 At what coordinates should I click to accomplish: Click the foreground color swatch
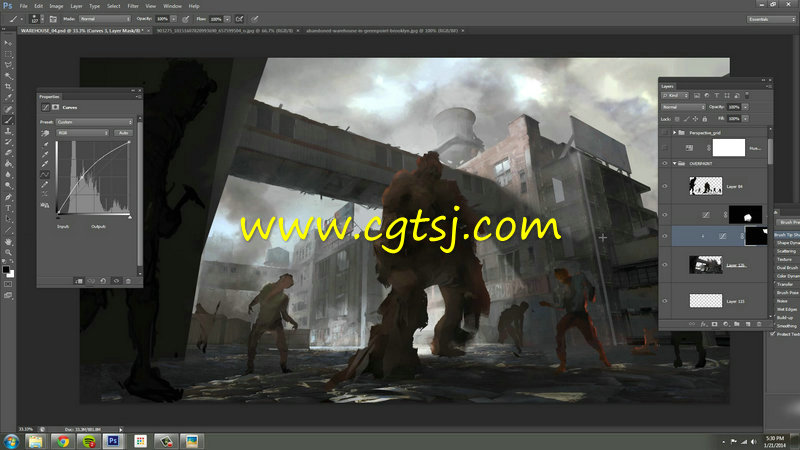click(6, 269)
